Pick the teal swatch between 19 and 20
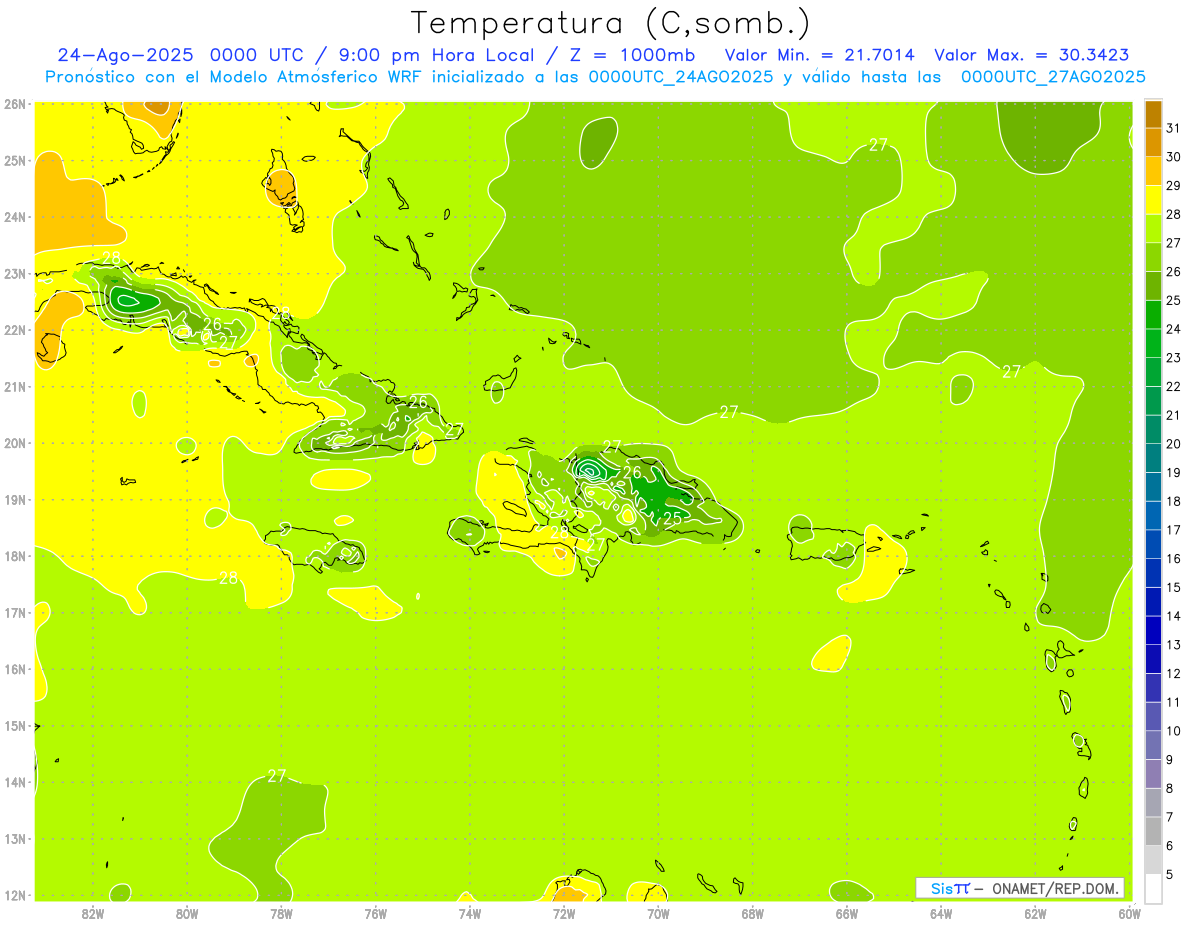This screenshot has width=1200, height=927. (1153, 459)
